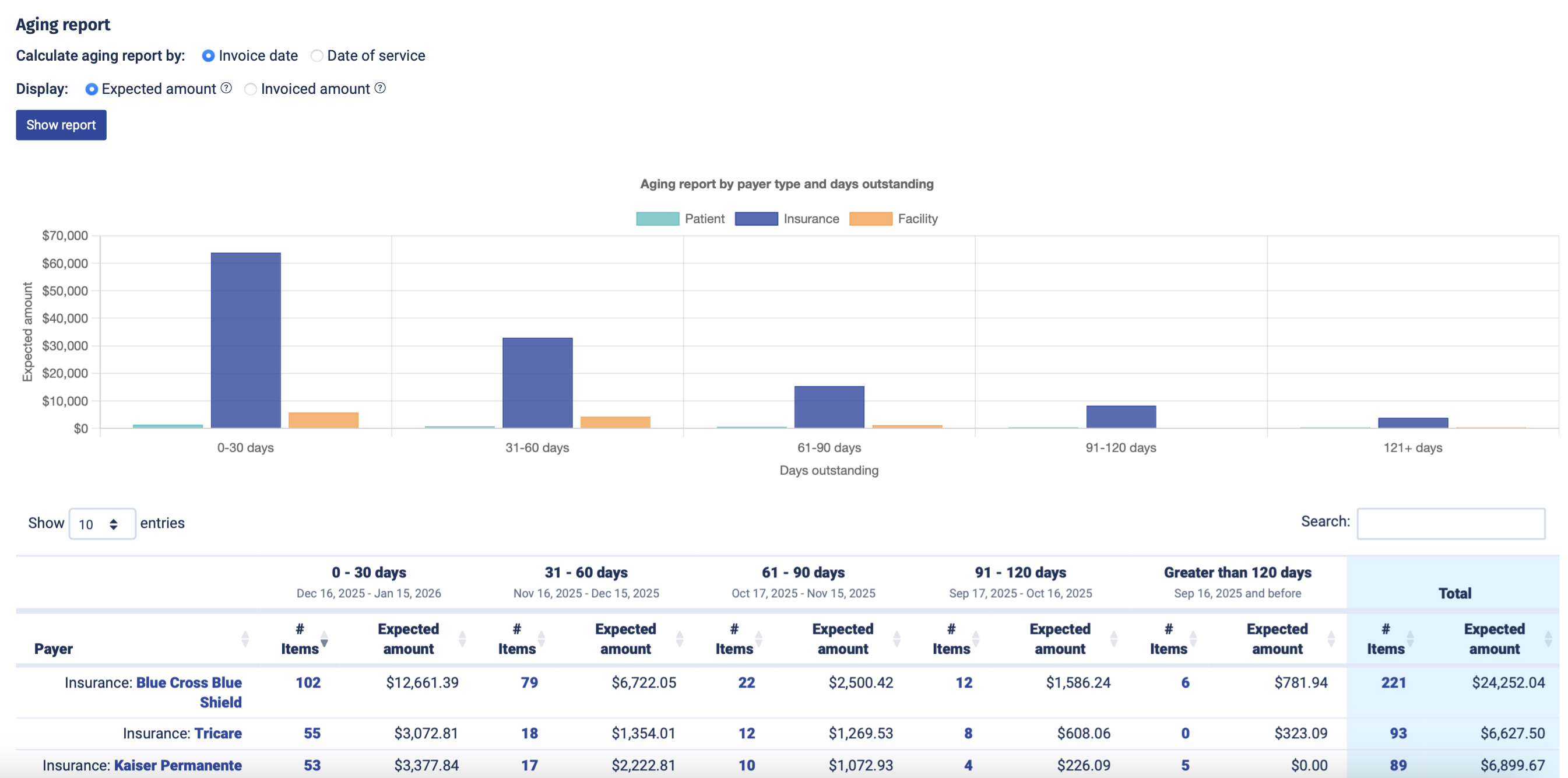Switch display to Invoiced amount

pos(250,89)
